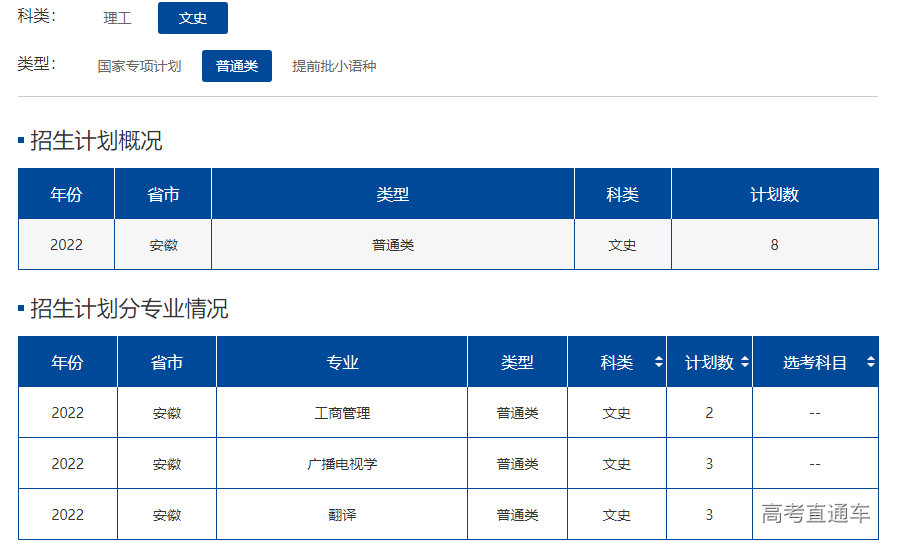899x553 pixels.
Task: Click the sort arrows beside 科类 header
Action: [x=658, y=363]
